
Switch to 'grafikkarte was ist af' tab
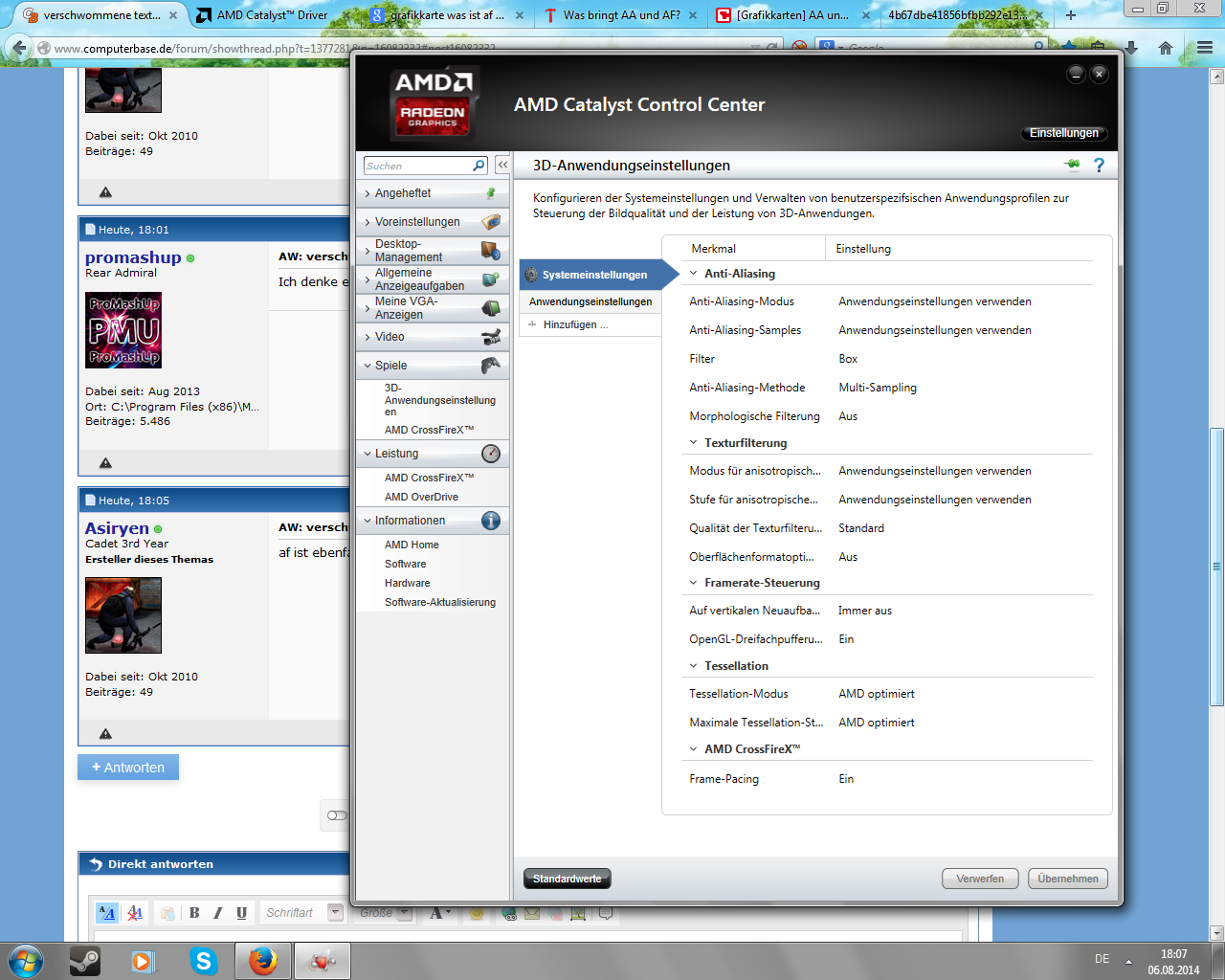[448, 15]
